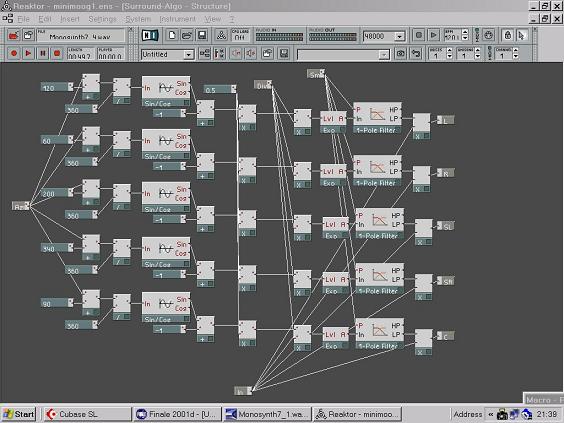Select the In port at canvas bottom
This screenshot has height=423, width=564.
click(x=243, y=391)
